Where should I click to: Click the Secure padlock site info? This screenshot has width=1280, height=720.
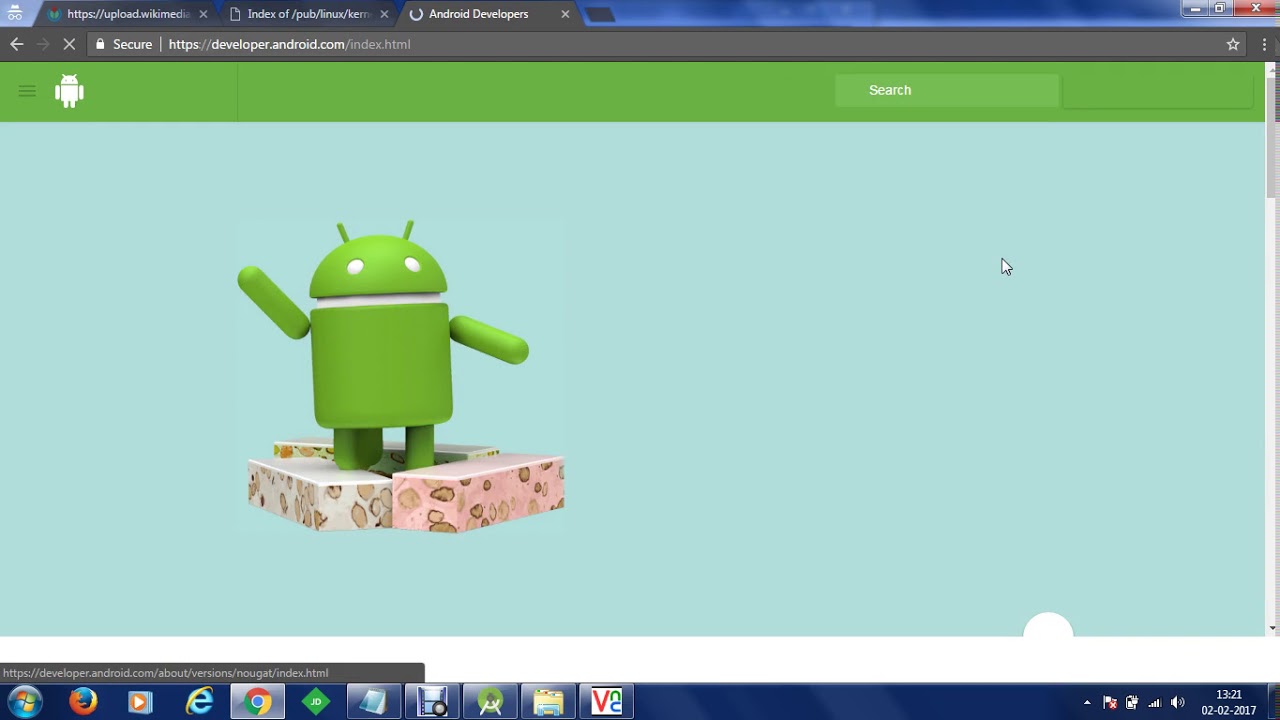click(x=123, y=44)
